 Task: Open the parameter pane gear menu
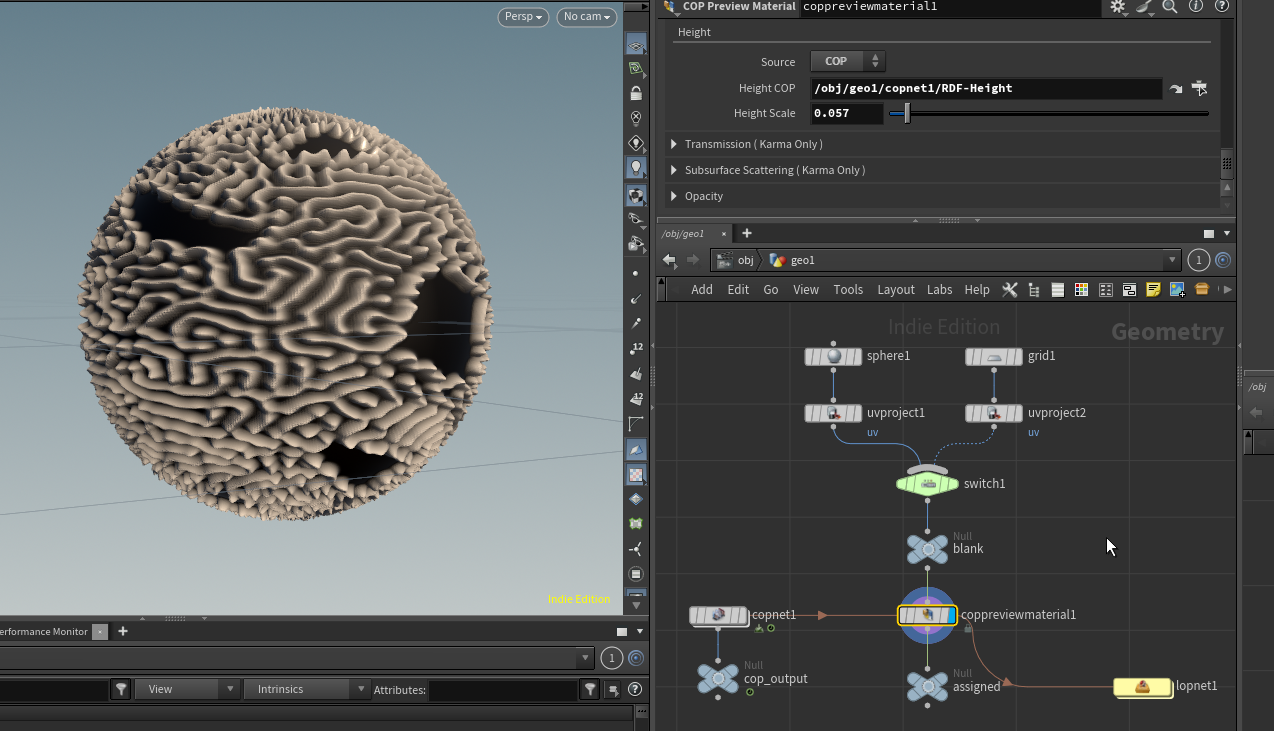[1118, 7]
